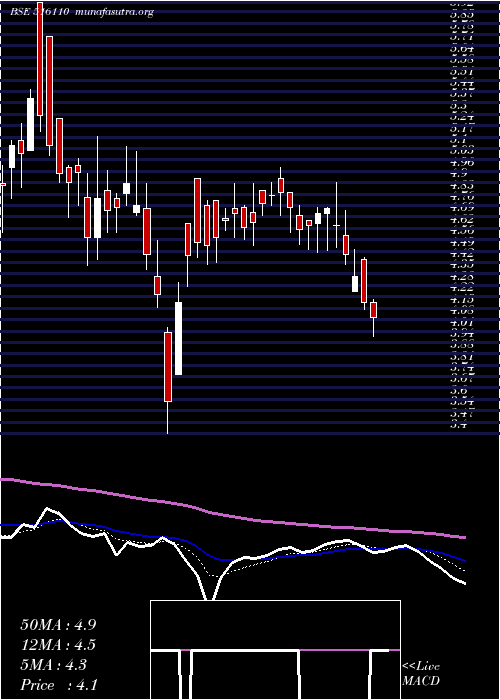Click the BSE 516110 ticker title
Screen dimensions: 500x700
(x=40, y=12)
